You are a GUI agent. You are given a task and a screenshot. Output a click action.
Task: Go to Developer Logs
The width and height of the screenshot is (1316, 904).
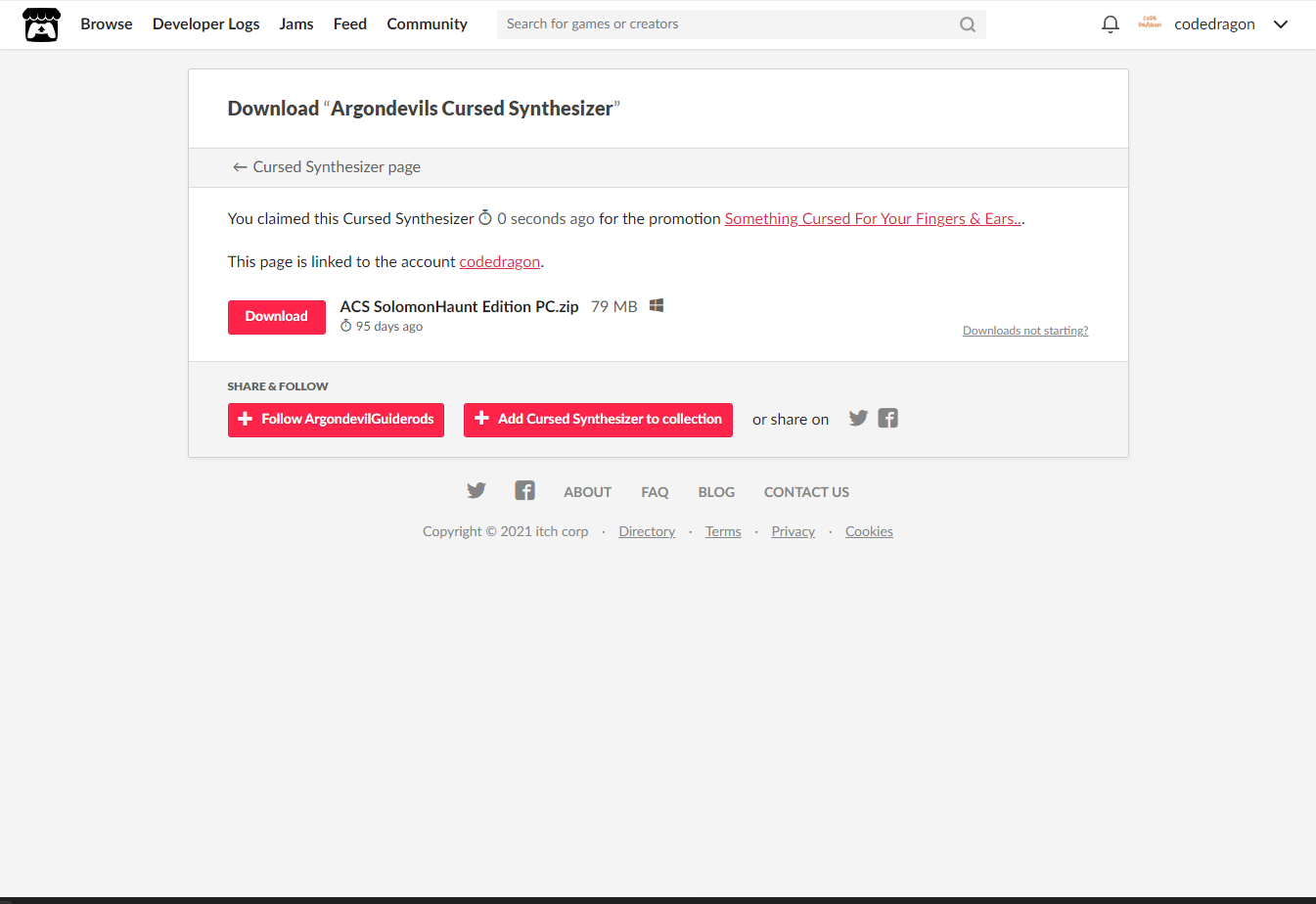[x=206, y=24]
